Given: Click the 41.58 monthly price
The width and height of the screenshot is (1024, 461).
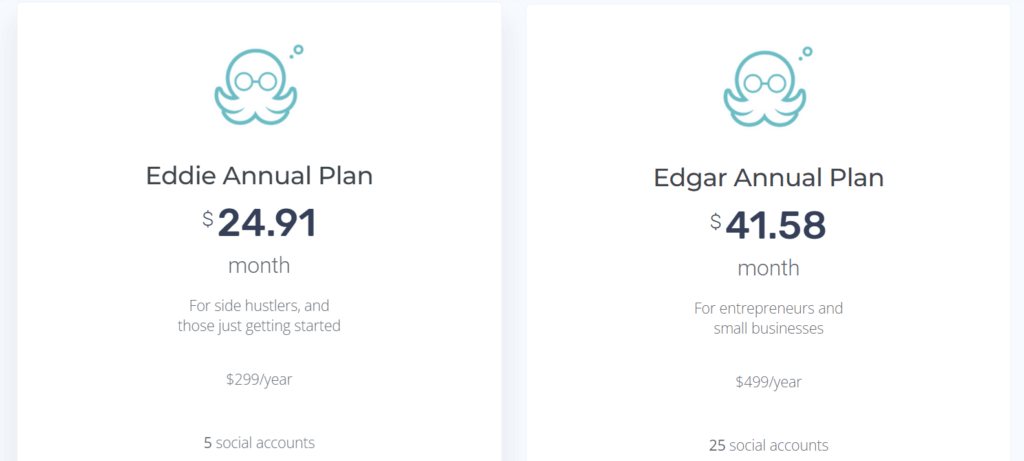Looking at the screenshot, I should pyautogui.click(x=776, y=225).
